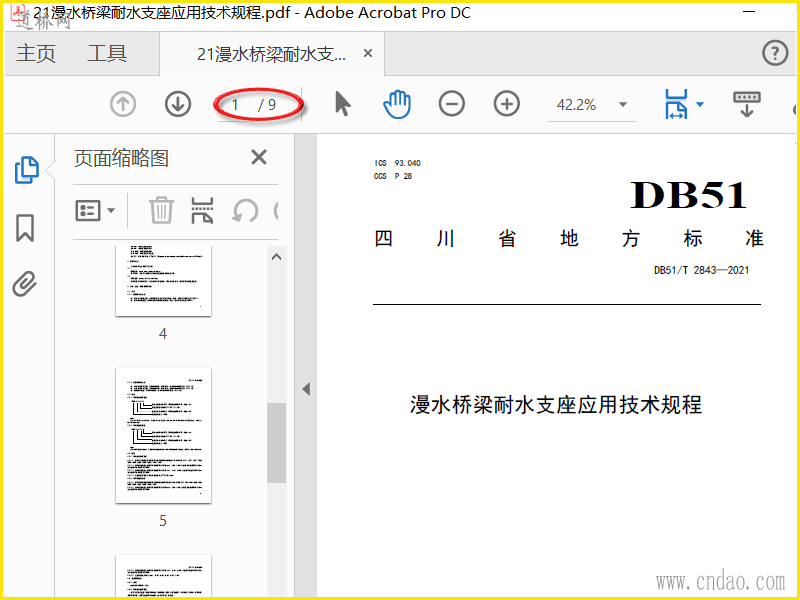Click the delete pages trash icon
This screenshot has width=800, height=600.
[161, 210]
